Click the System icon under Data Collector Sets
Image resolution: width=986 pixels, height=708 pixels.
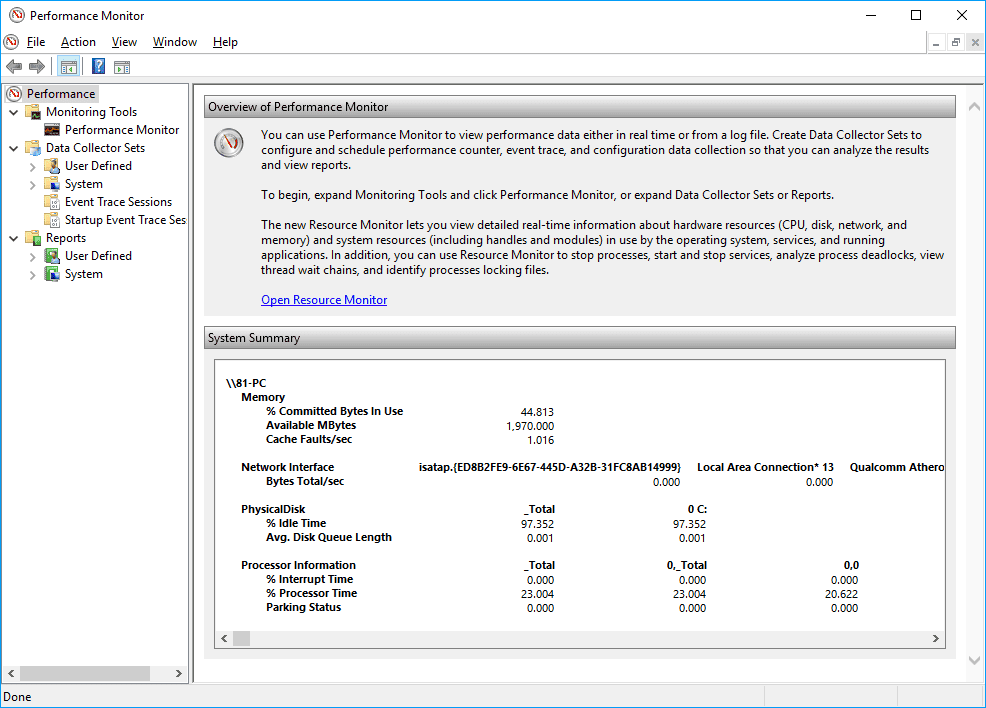(52, 184)
